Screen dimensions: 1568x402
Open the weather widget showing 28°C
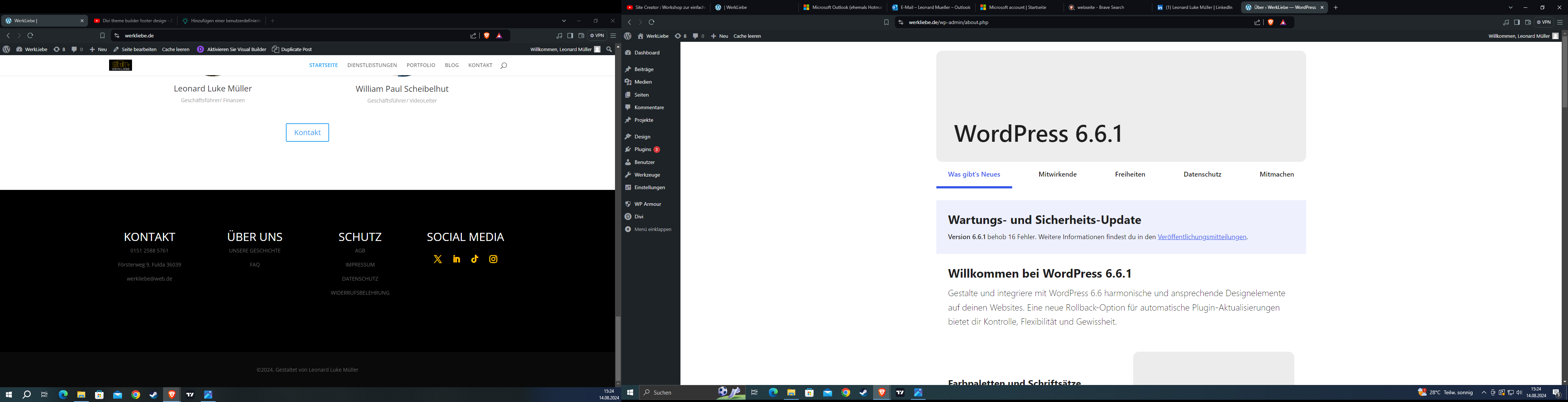point(1445,393)
